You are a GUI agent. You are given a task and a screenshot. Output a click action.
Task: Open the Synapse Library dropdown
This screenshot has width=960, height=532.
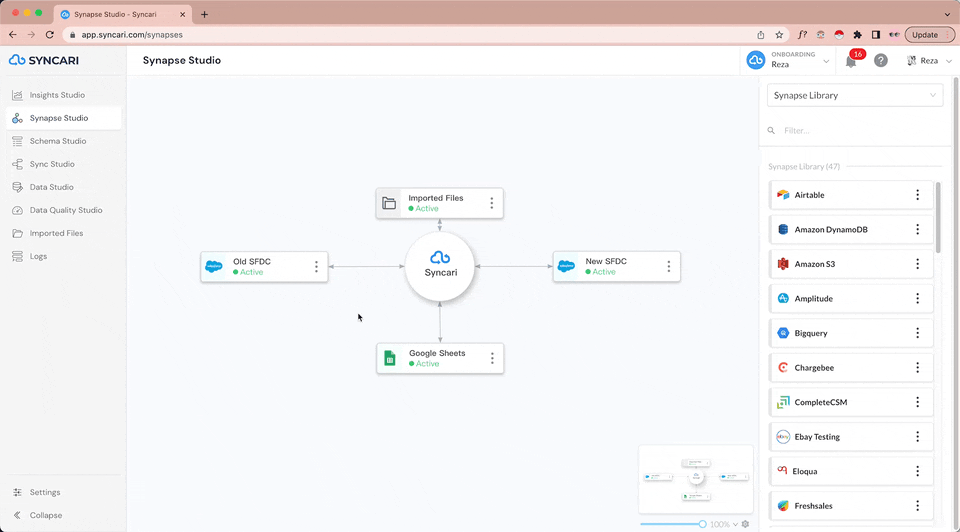pyautogui.click(x=855, y=96)
